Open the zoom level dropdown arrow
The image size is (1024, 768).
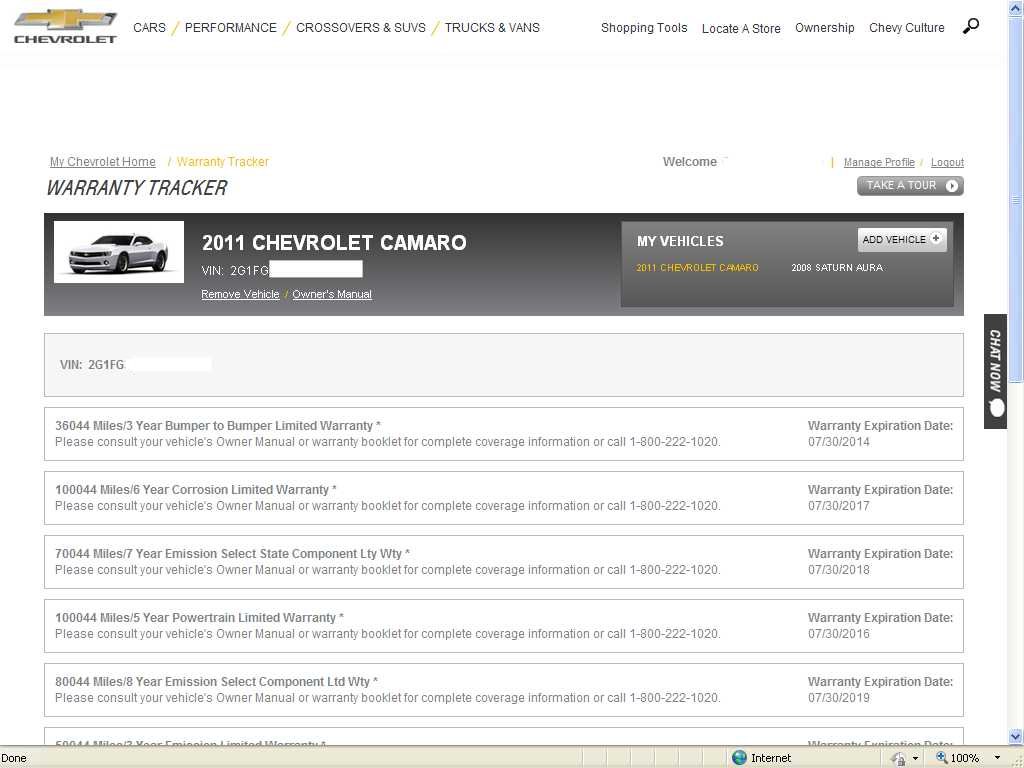997,758
